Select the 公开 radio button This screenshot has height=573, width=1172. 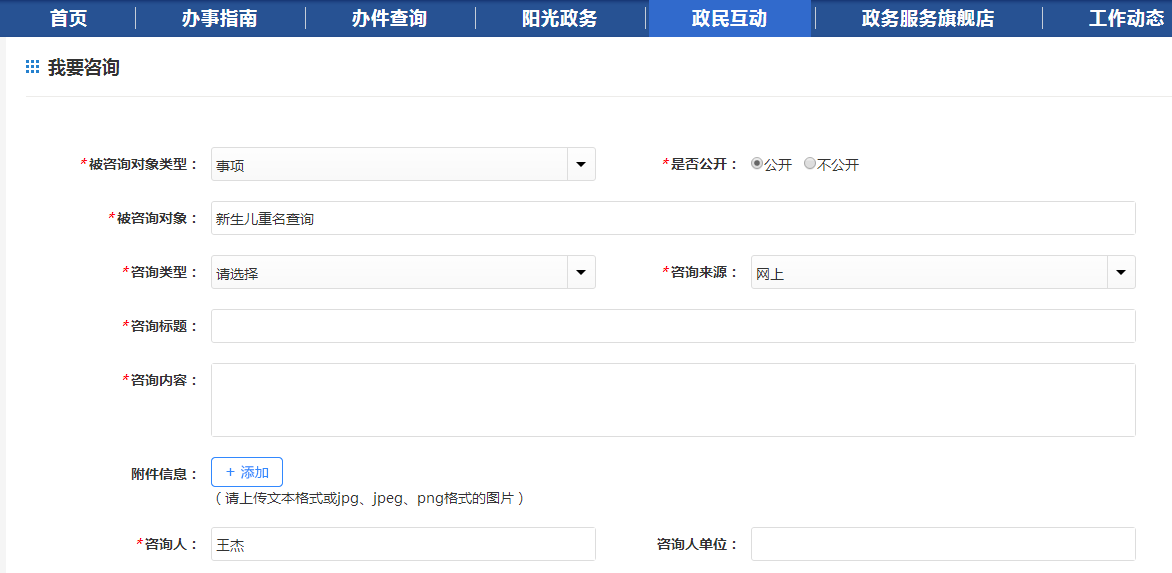click(757, 164)
